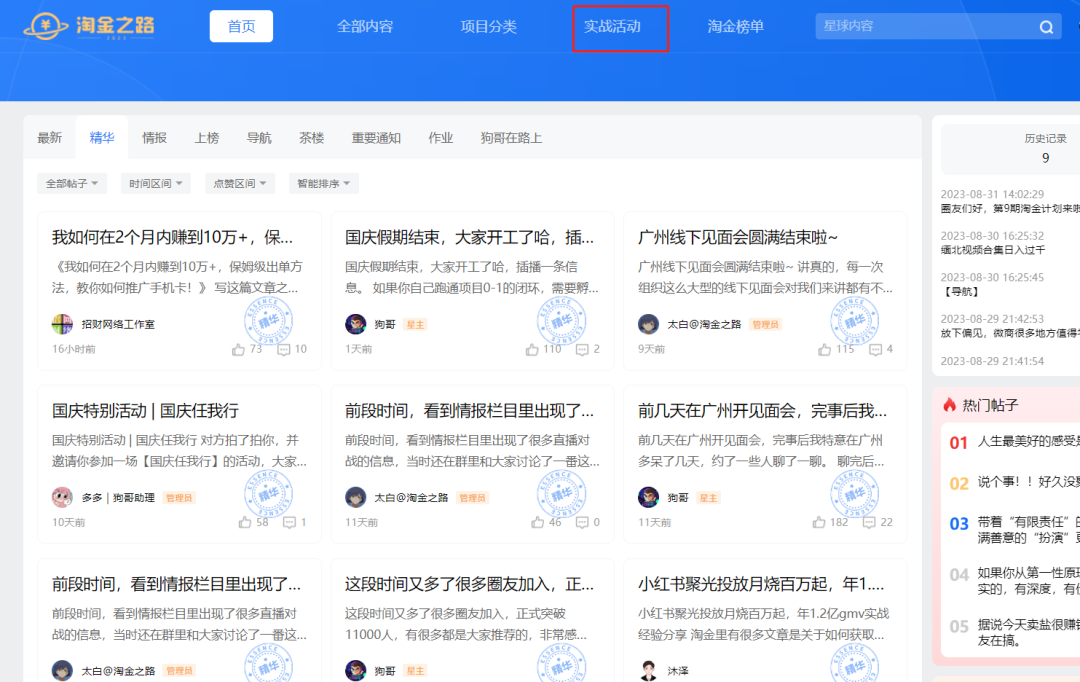Open post title 小红书聚光投放月烧百万起
The image size is (1080, 682).
click(x=761, y=584)
